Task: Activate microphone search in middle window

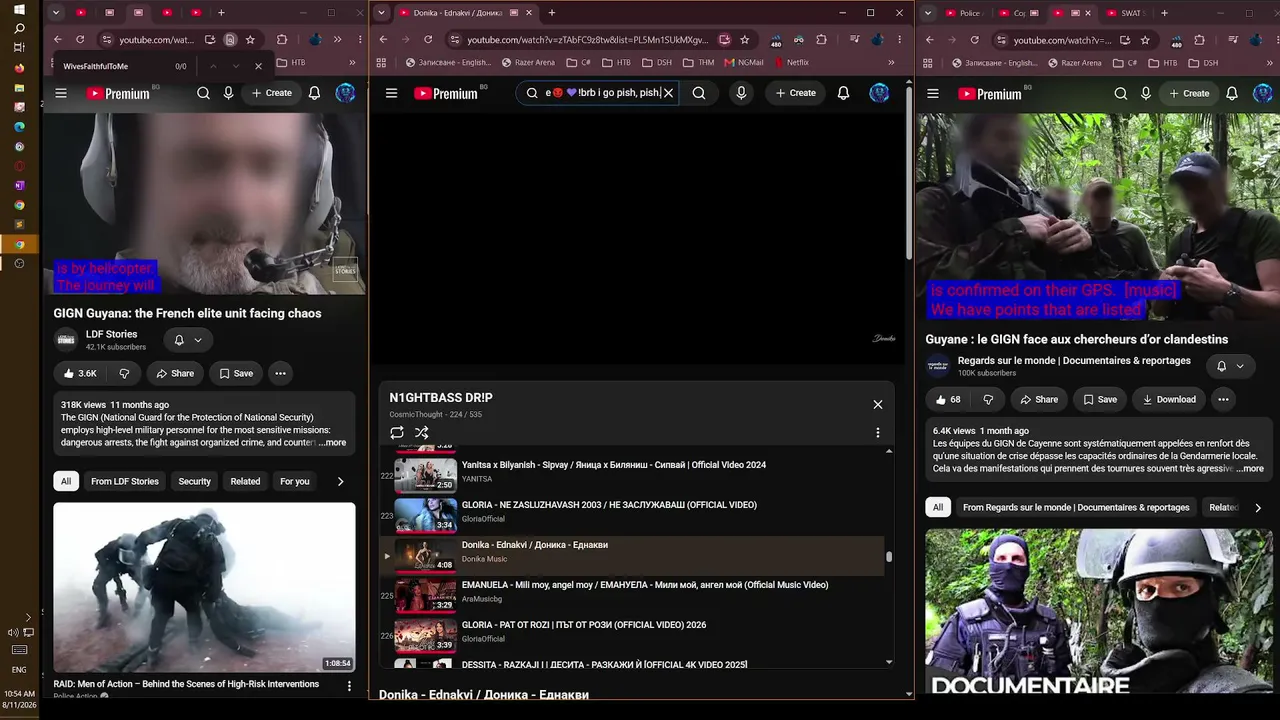Action: [741, 93]
